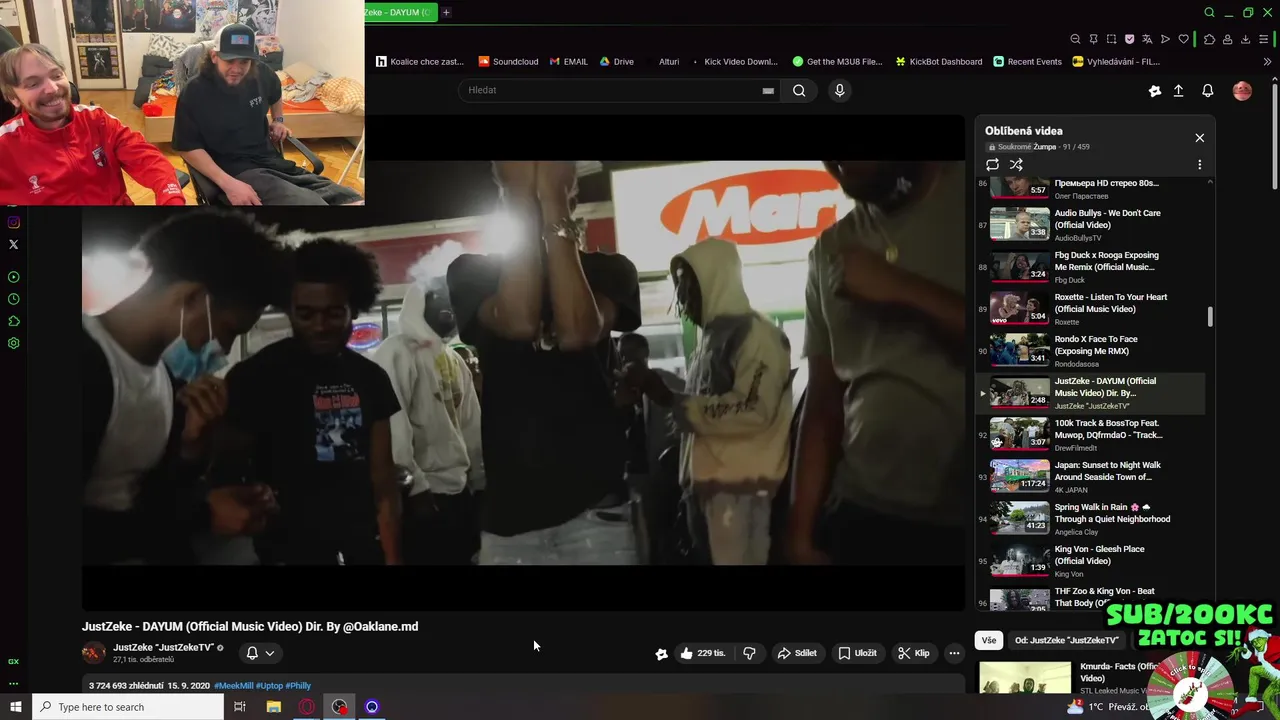Open sidebar settings gear icon
Image resolution: width=1280 pixels, height=720 pixels.
pyautogui.click(x=13, y=343)
